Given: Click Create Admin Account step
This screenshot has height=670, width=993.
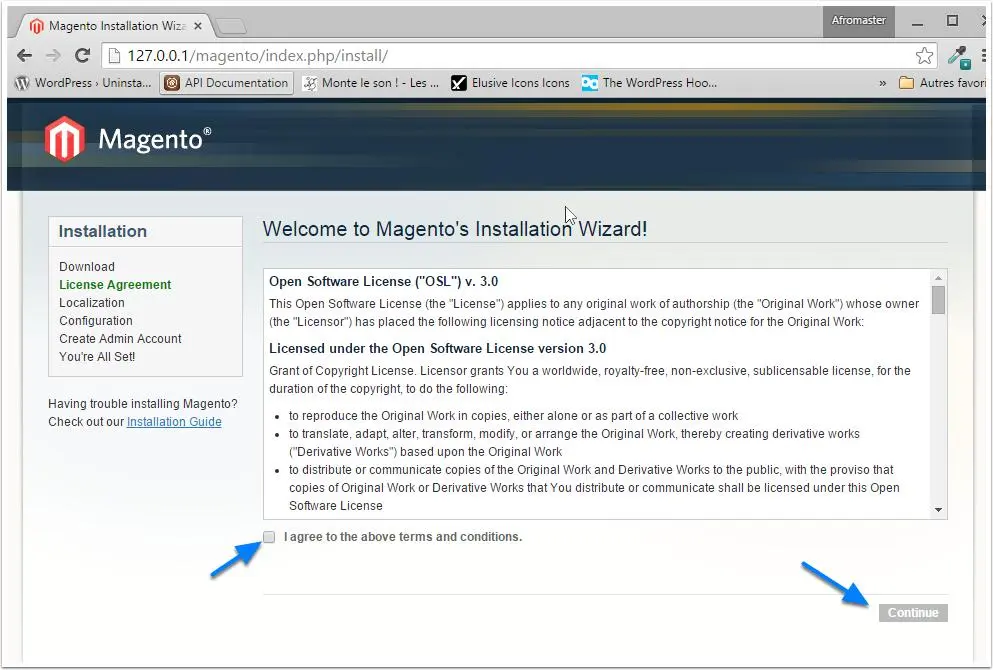Looking at the screenshot, I should (x=120, y=339).
